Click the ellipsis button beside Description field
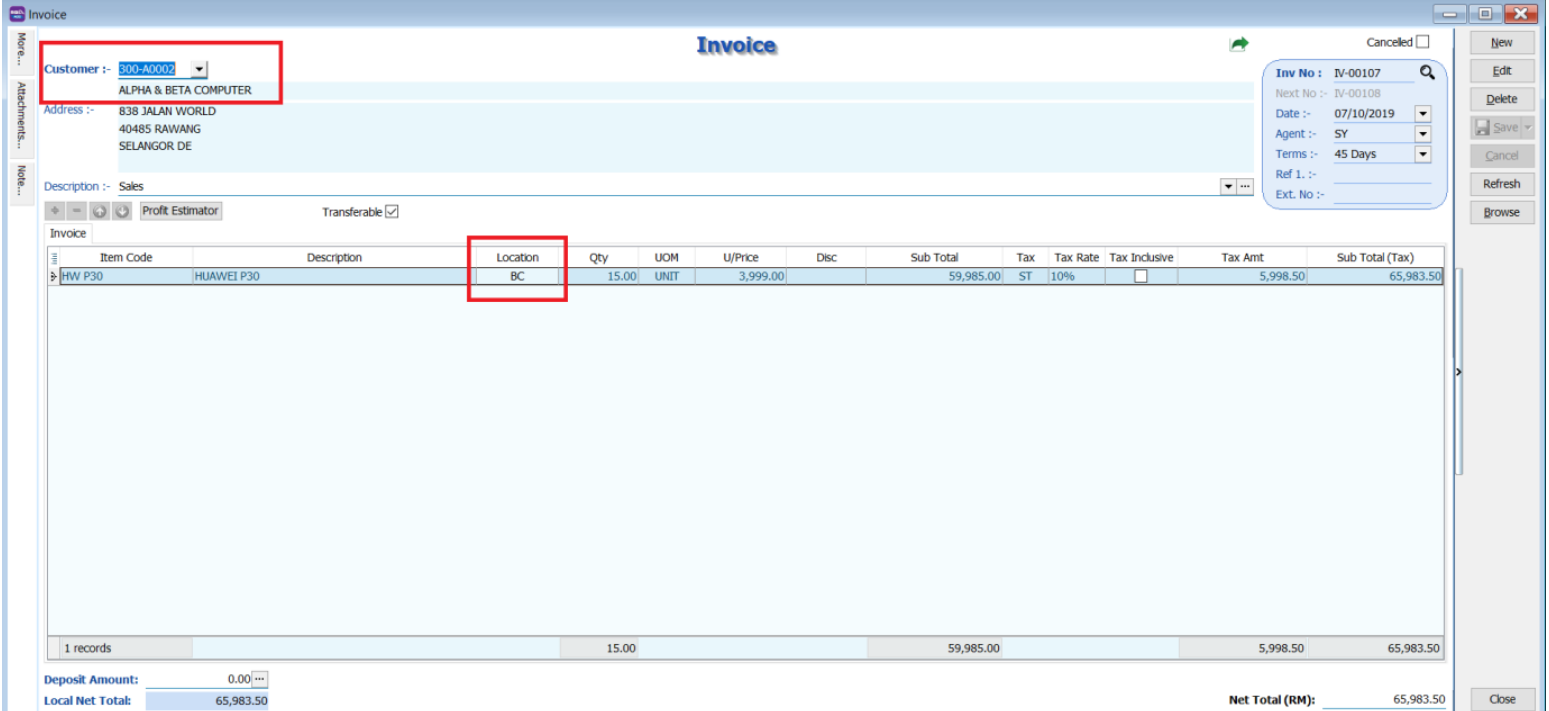The image size is (1549, 711). pyautogui.click(x=1245, y=187)
